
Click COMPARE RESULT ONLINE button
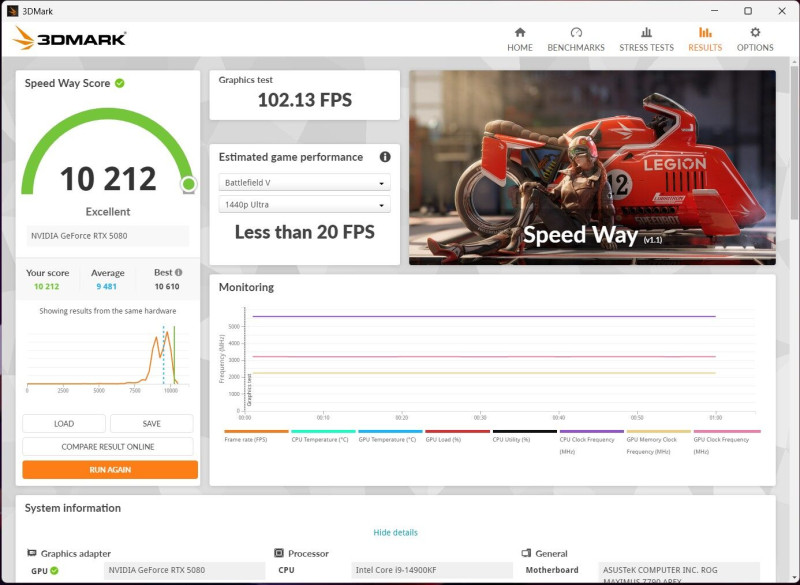[x=108, y=446]
